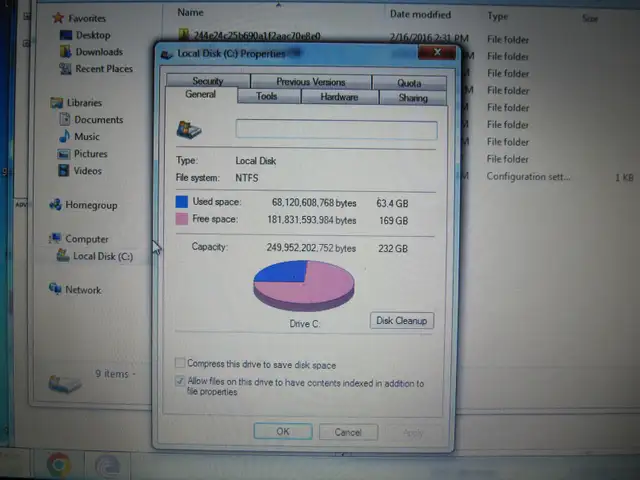Click the drive icon in dialog title bar
Screen dimensions: 640x480
click(x=167, y=54)
